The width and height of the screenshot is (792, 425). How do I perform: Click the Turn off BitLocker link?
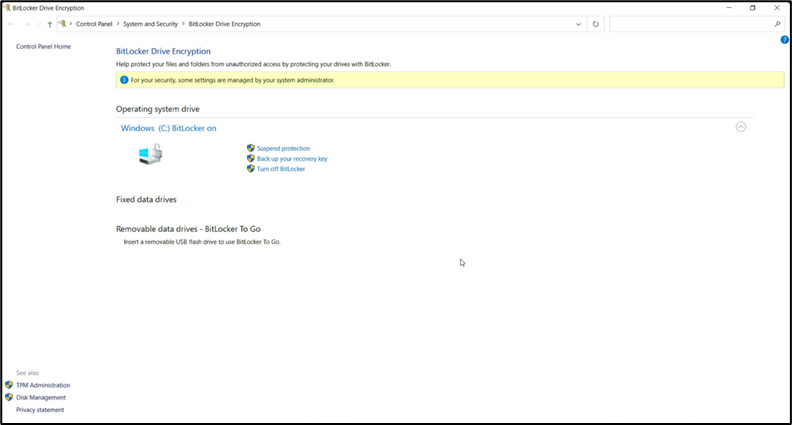(281, 169)
